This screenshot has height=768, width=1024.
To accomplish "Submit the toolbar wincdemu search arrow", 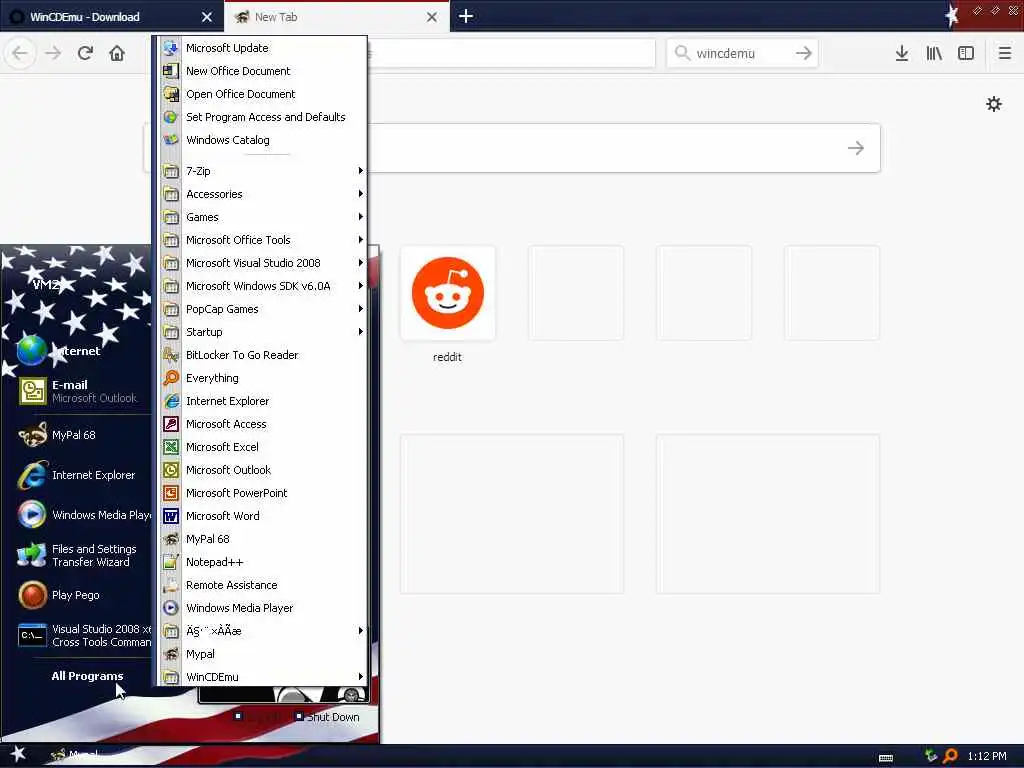I will pyautogui.click(x=804, y=53).
